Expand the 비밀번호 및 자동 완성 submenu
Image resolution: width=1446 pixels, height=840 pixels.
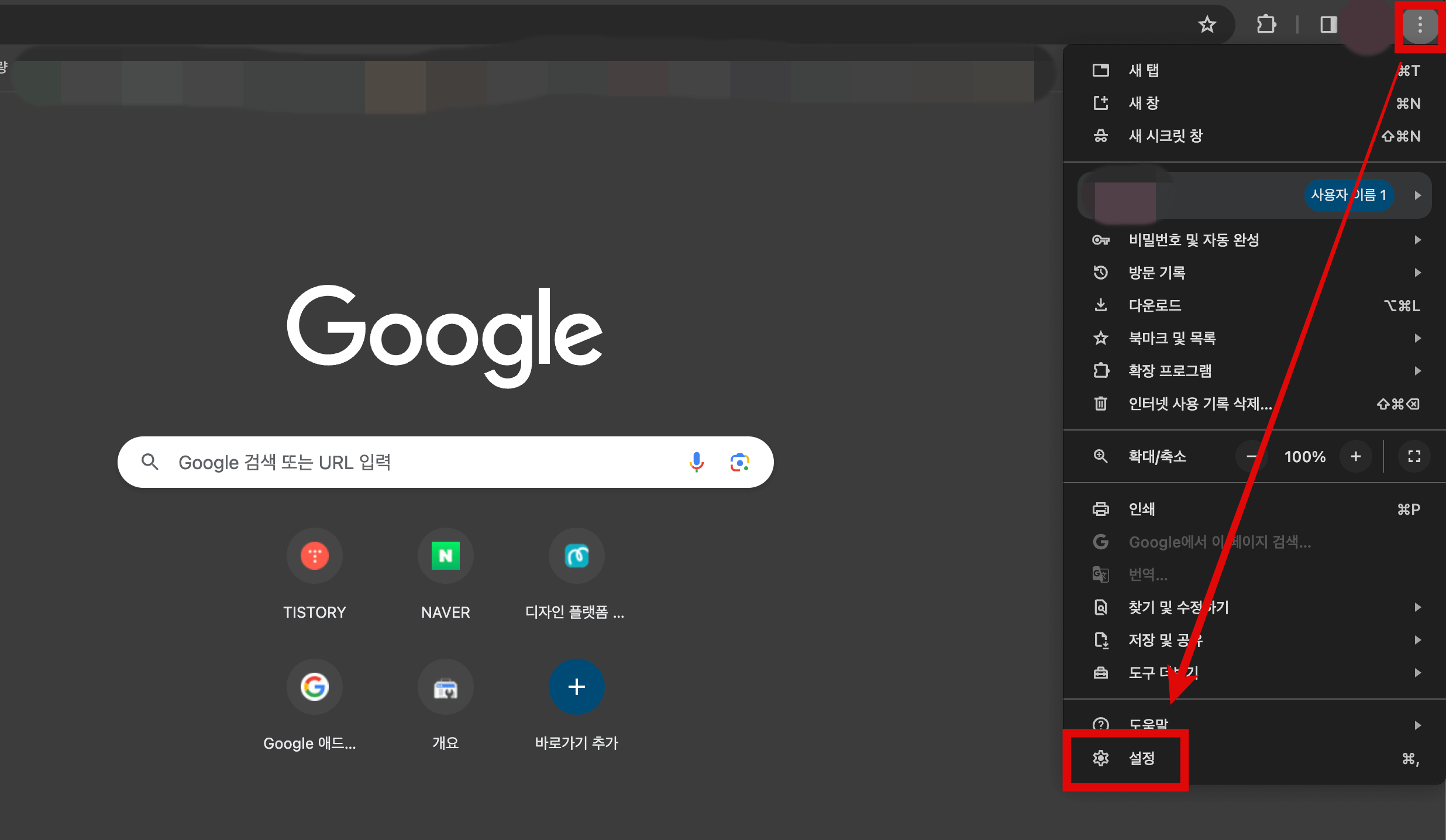click(x=1193, y=240)
